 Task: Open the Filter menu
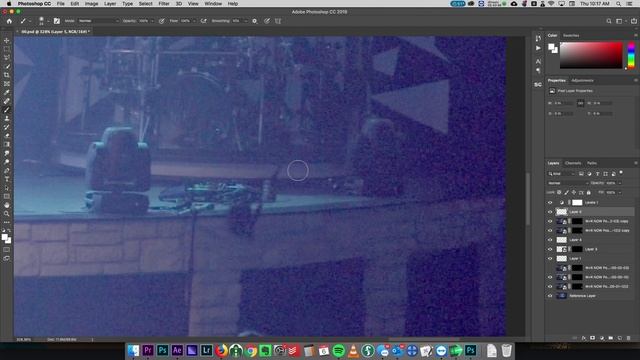pos(164,4)
